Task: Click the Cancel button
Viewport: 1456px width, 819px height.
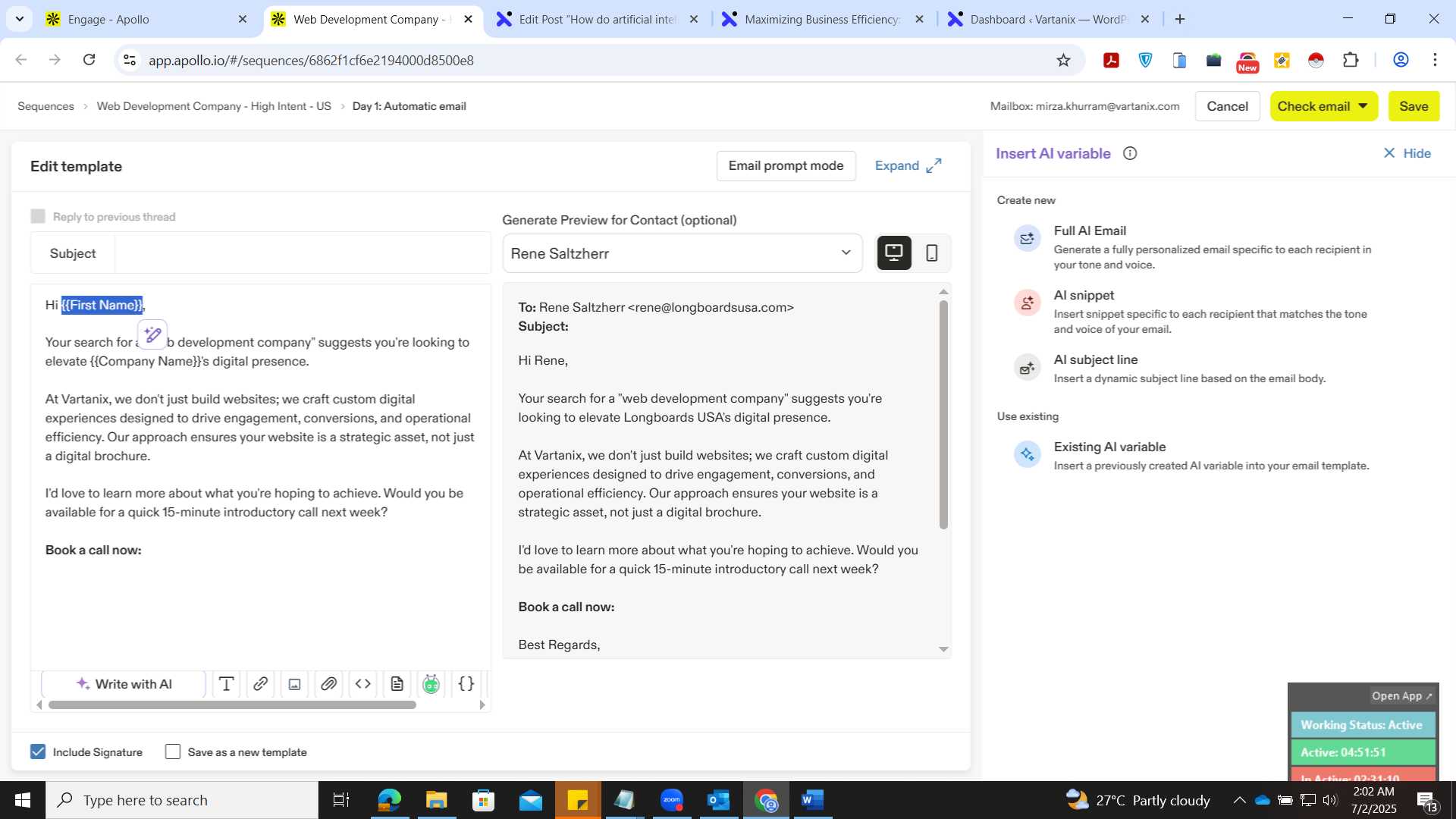Action: [1227, 106]
